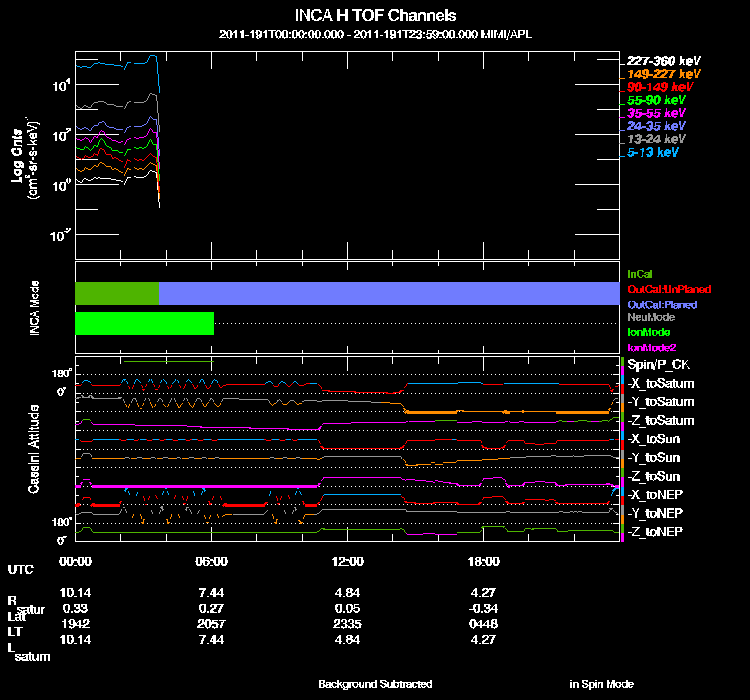750x700 pixels.
Task: Select the Spin/P_CK attitude legend label
Action: point(659,365)
